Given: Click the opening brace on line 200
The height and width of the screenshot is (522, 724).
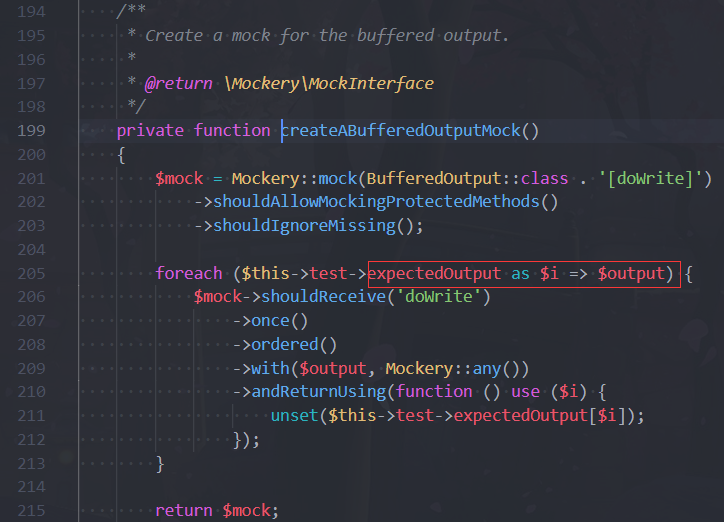Looking at the screenshot, I should point(121,155).
